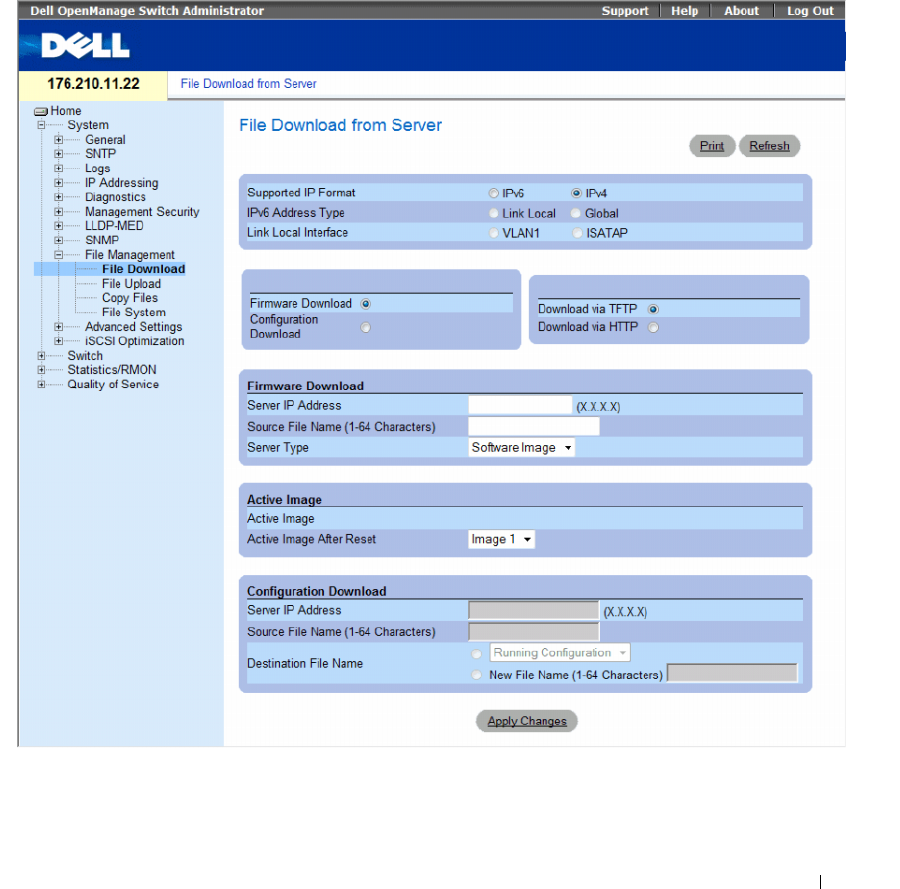
Task: Open the Active Image After Reset dropdown
Action: click(502, 539)
